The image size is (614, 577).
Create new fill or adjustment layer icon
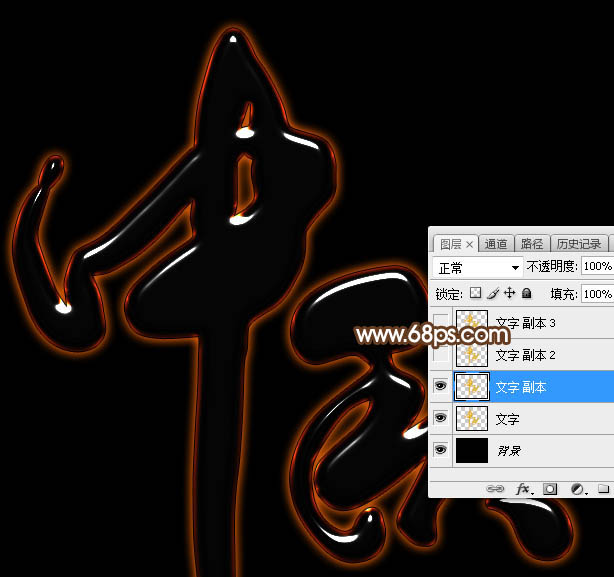click(x=578, y=489)
